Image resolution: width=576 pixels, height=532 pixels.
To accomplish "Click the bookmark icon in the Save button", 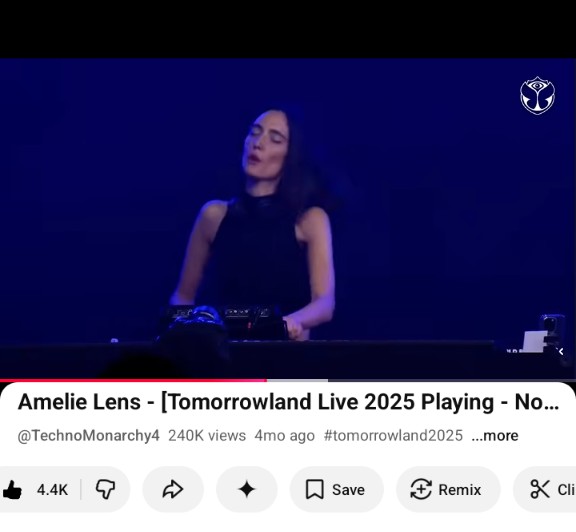I will tap(314, 489).
